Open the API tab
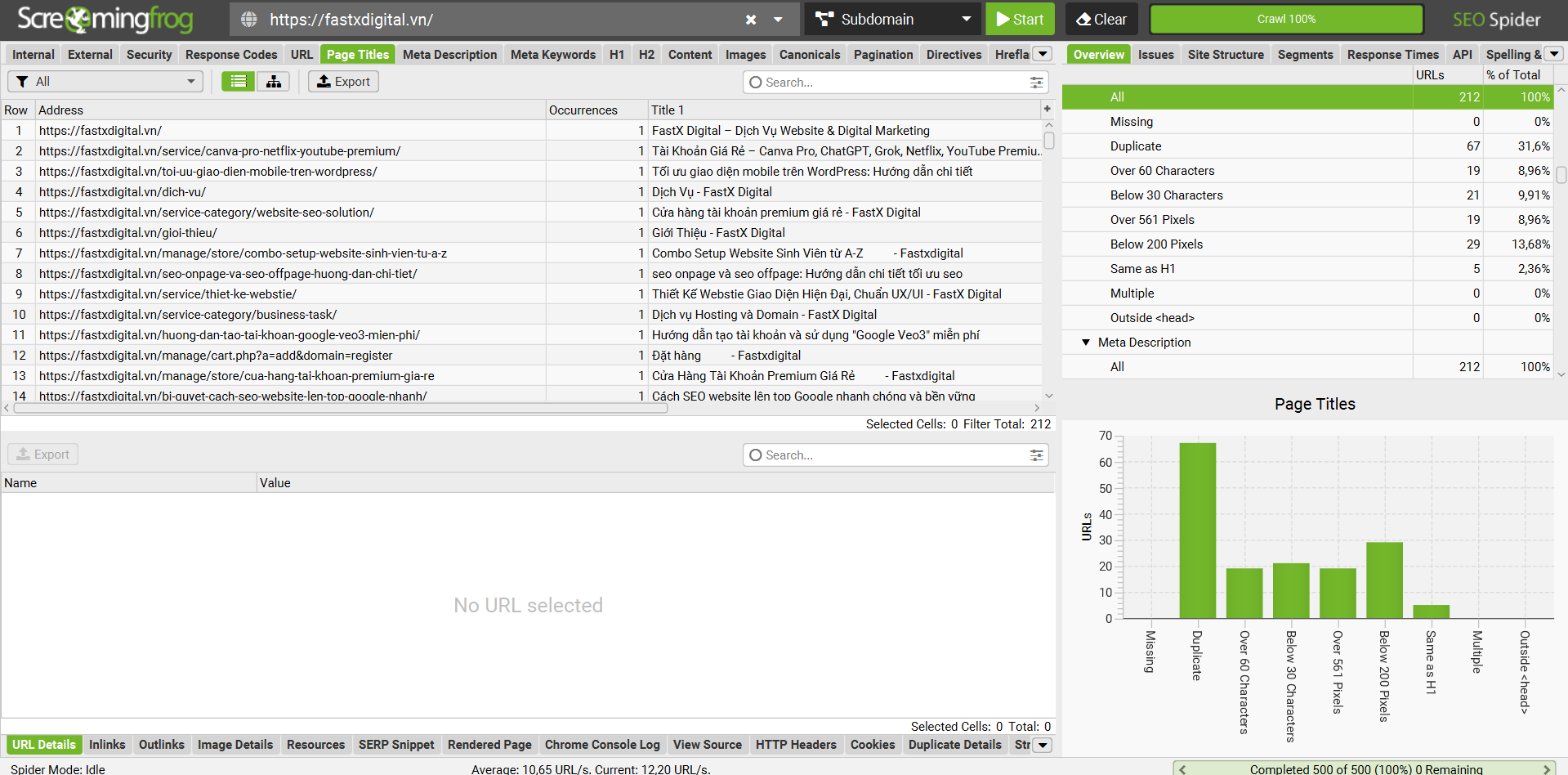Screen dimensions: 1568x775 [x=1462, y=54]
